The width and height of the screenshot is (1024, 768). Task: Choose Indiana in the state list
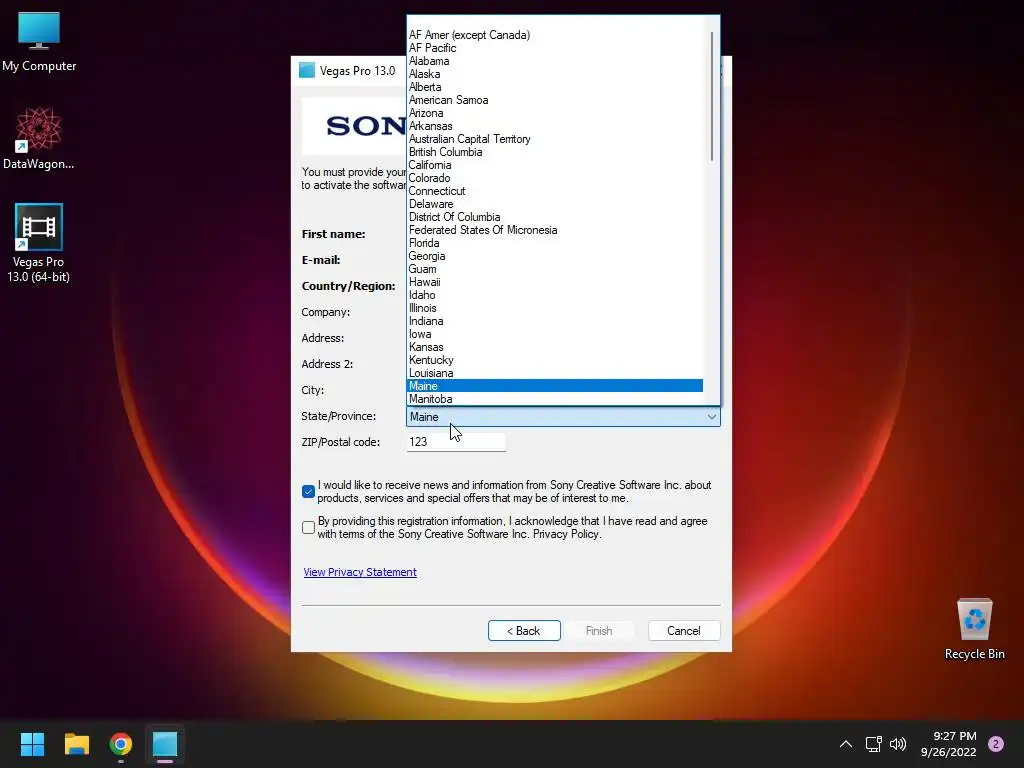(554, 321)
